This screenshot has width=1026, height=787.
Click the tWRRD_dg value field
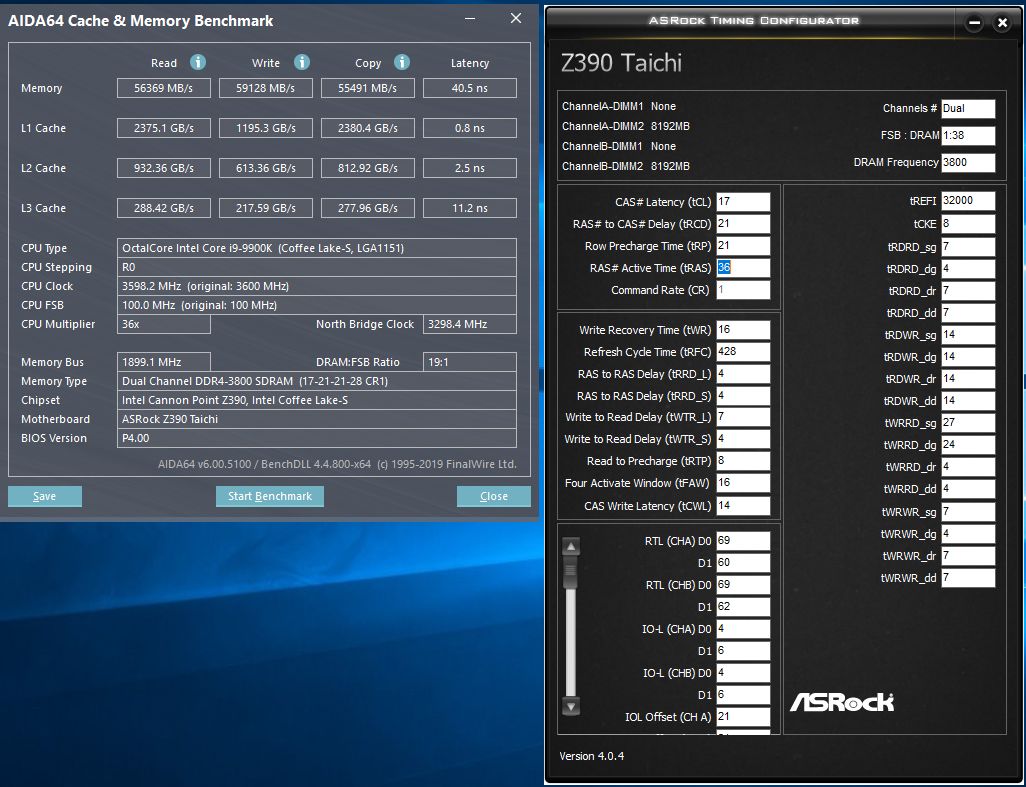coord(968,445)
